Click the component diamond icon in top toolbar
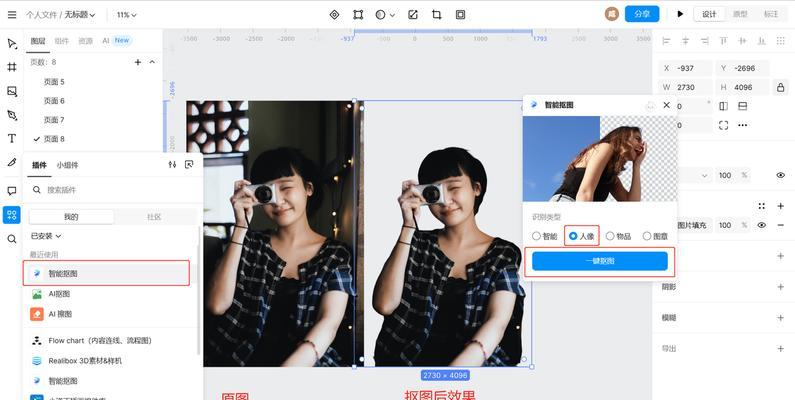 click(334, 15)
